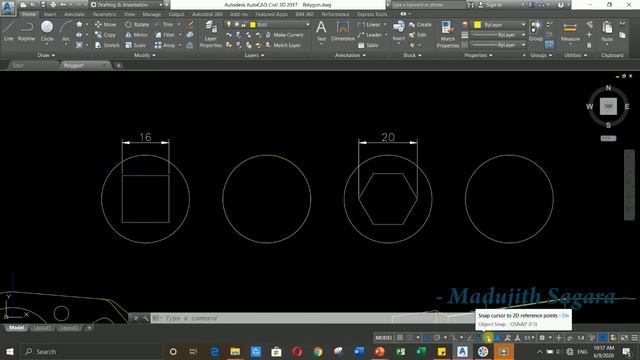Switch to the Manage ribbon tab
Image resolution: width=640 pixels, height=360 pixels.
click(151, 14)
